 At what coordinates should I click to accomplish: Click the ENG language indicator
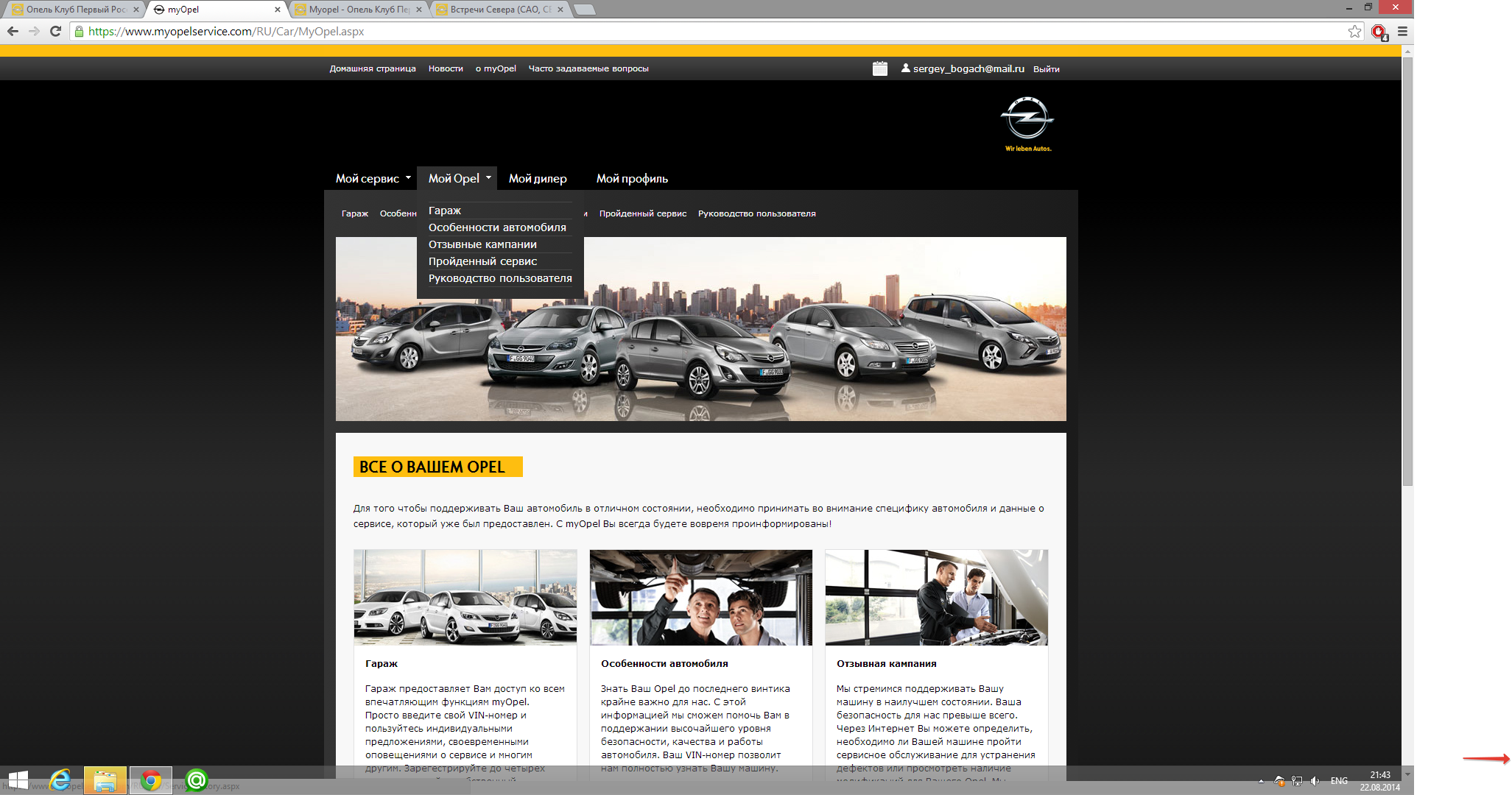click(1339, 781)
